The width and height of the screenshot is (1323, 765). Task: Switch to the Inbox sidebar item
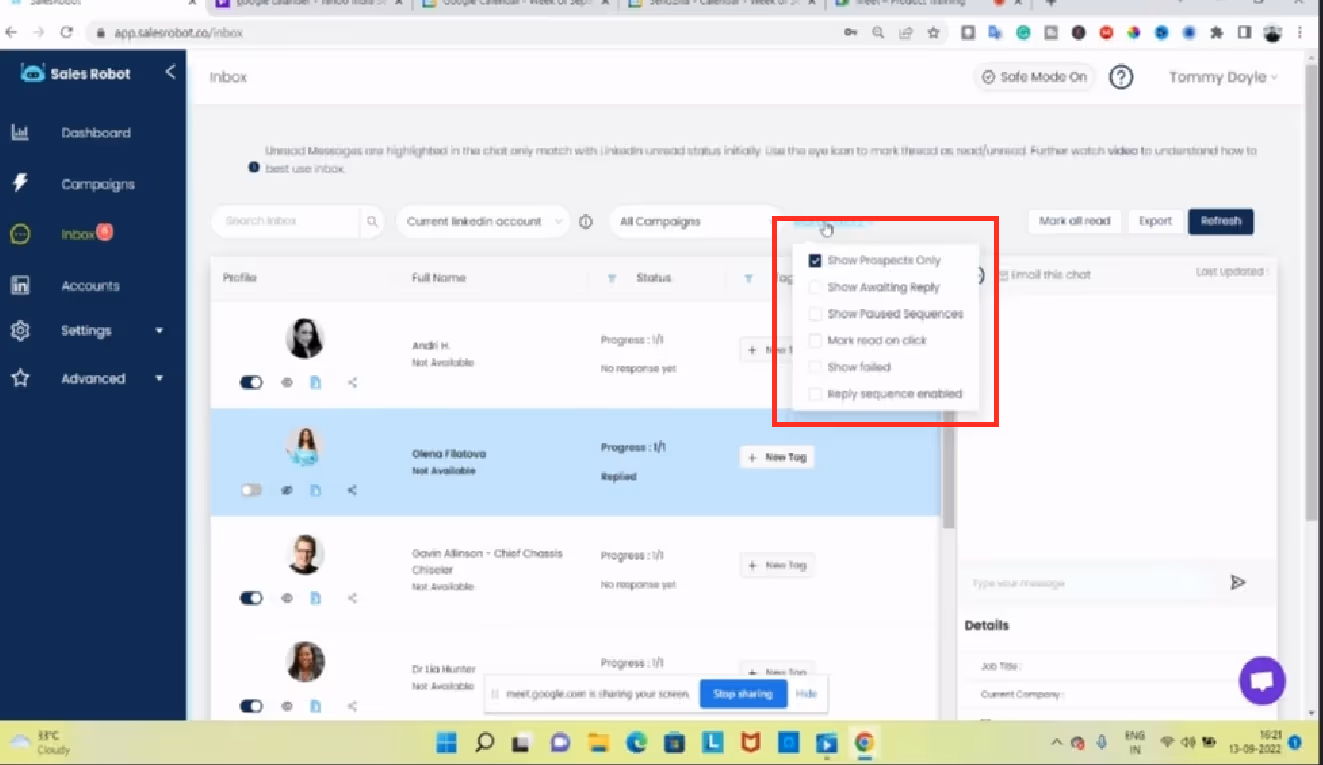[x=79, y=233]
